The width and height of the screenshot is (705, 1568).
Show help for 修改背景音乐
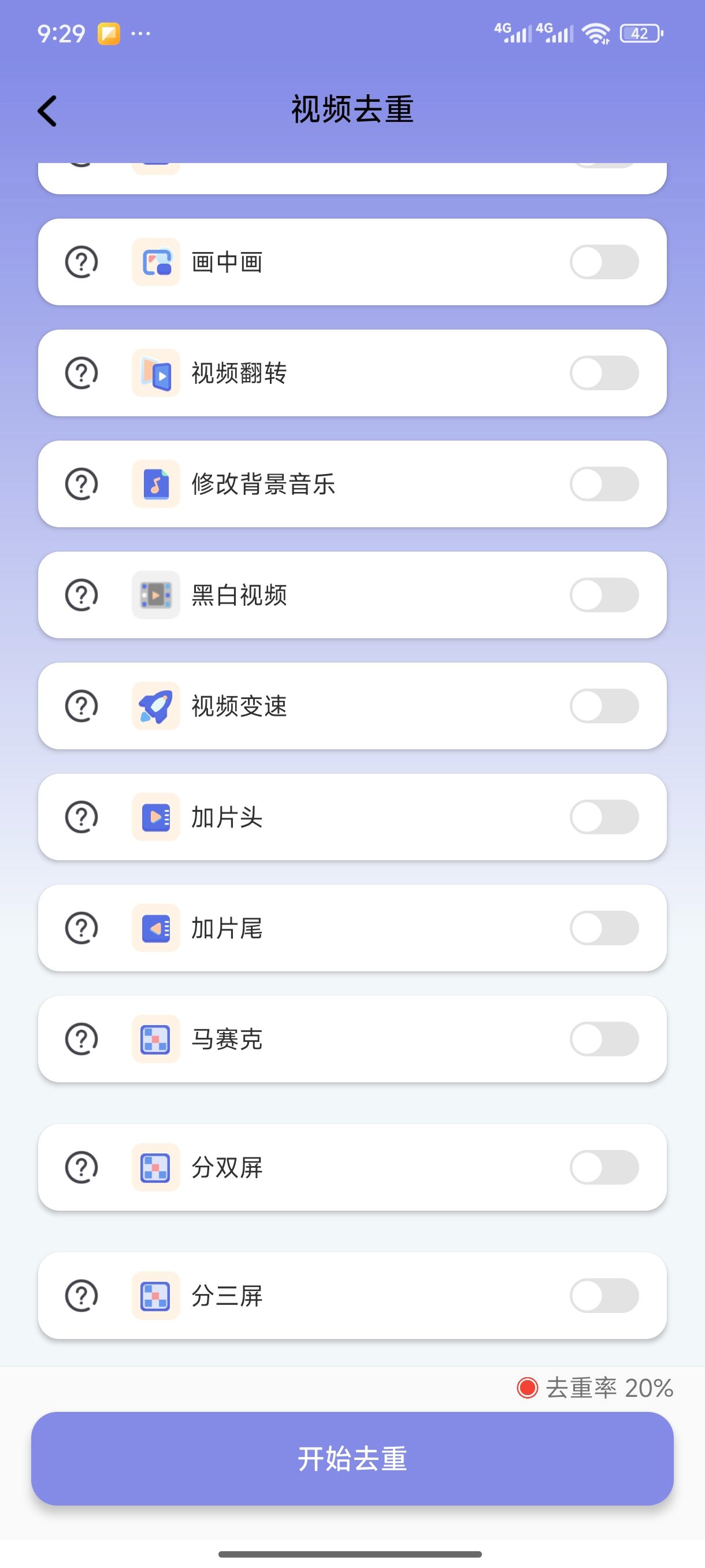tap(81, 484)
